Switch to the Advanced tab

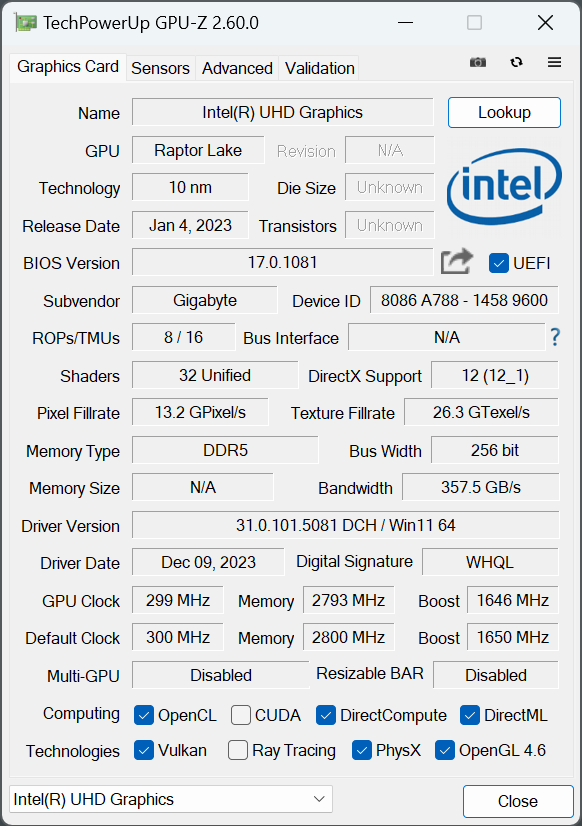pos(237,68)
